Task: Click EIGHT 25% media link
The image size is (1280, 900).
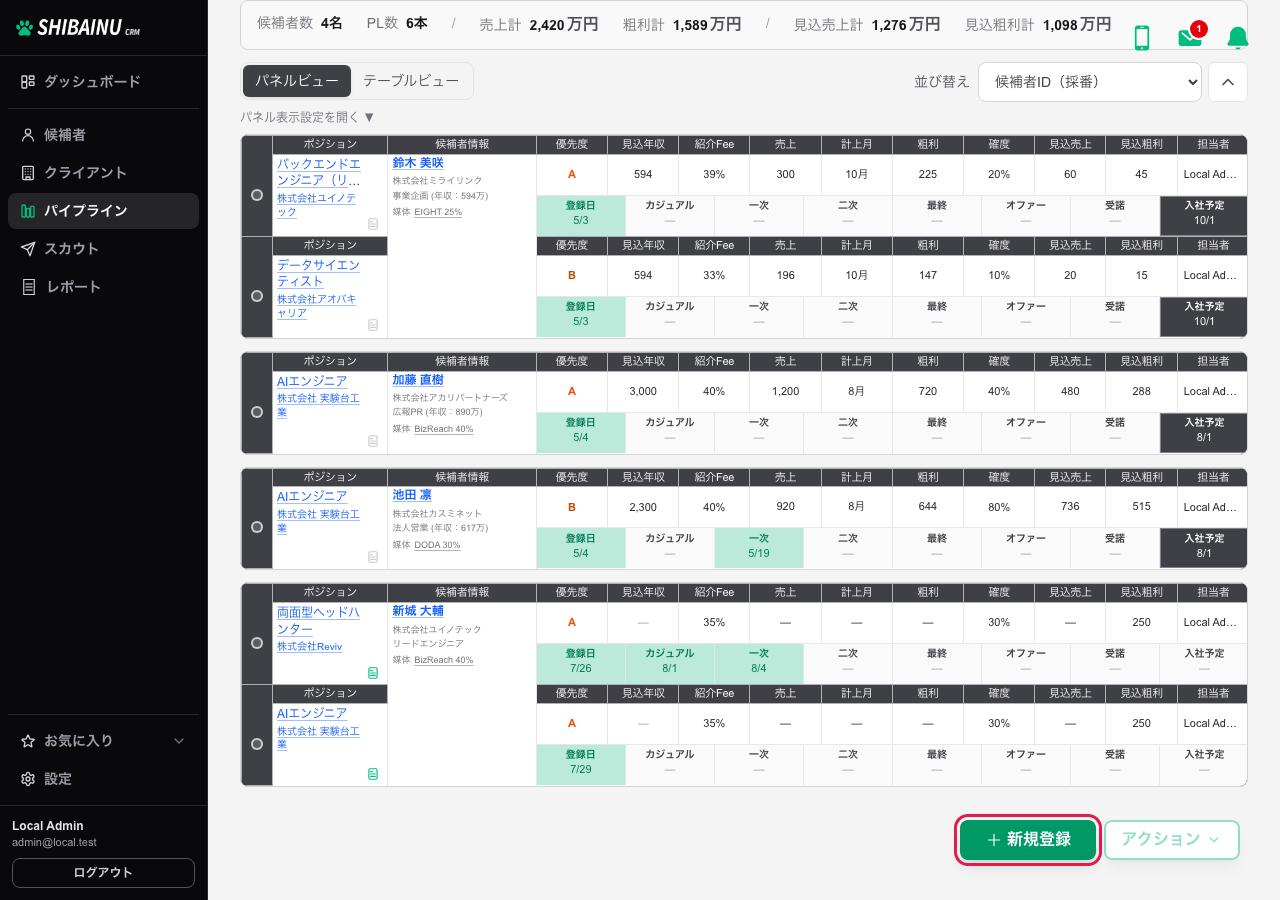Action: (x=438, y=212)
